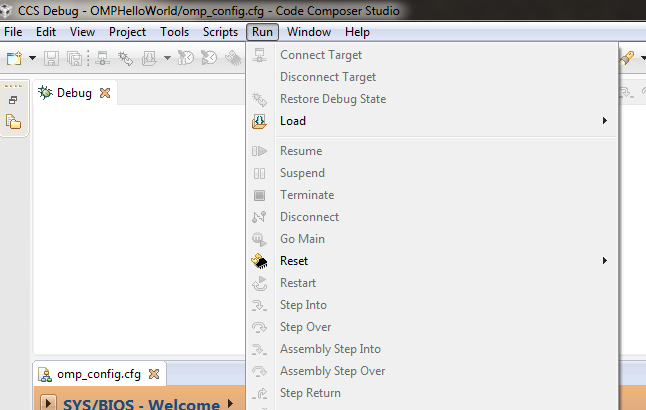Select Suspend in the Run menu
Screen dimensions: 646x410
[432, 173]
